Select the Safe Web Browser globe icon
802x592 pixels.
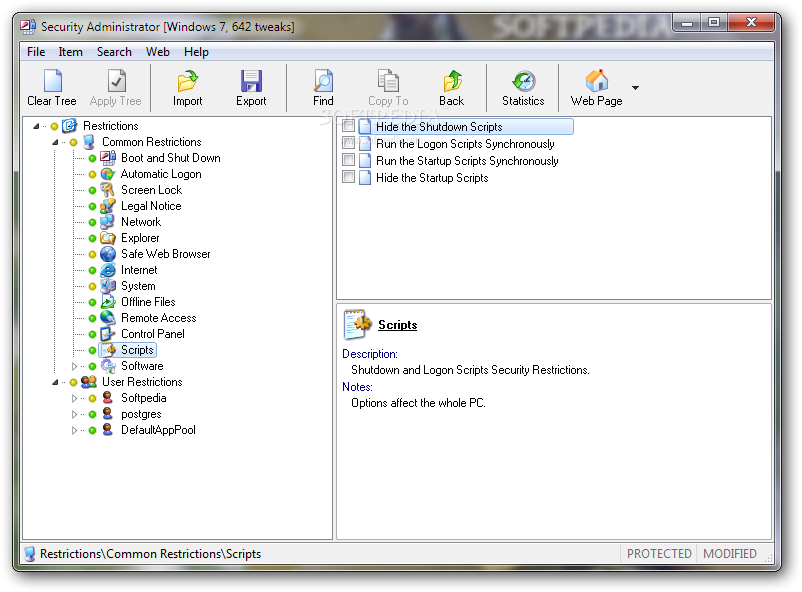tap(108, 254)
